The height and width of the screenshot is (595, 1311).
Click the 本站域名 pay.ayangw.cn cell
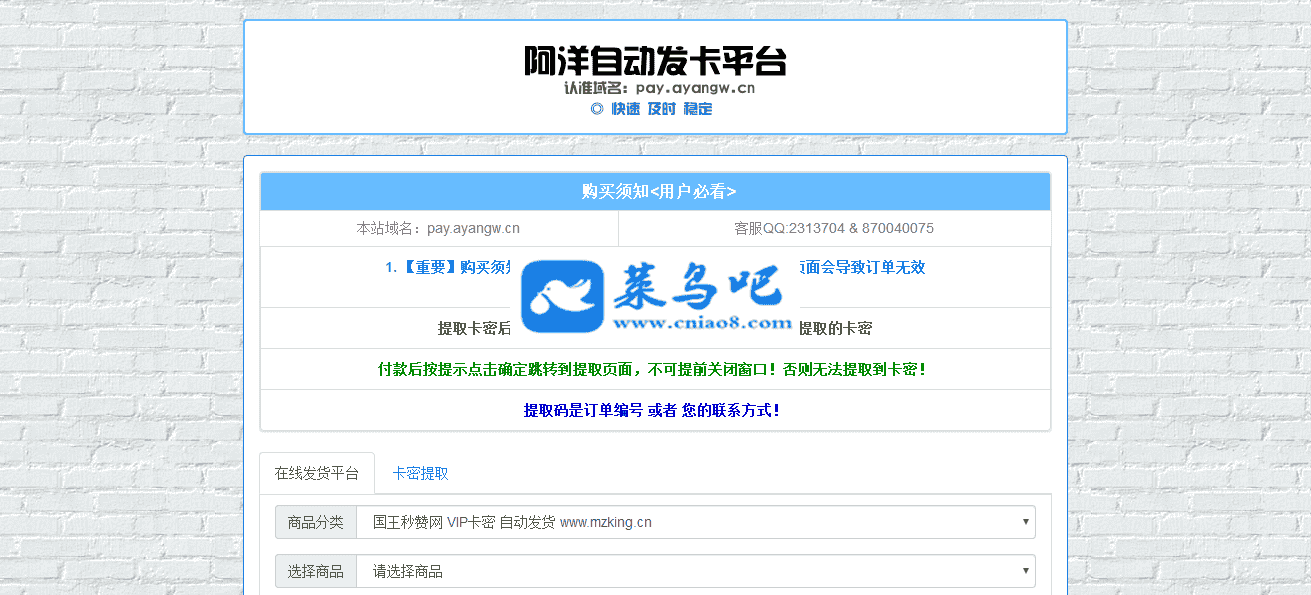[x=438, y=228]
